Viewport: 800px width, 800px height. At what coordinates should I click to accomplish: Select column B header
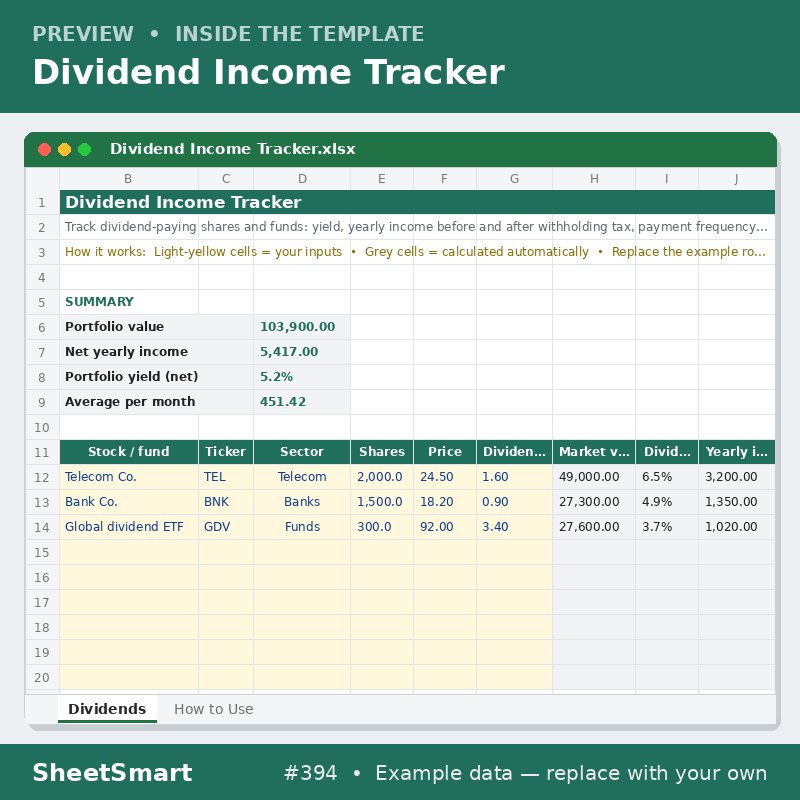tap(129, 179)
